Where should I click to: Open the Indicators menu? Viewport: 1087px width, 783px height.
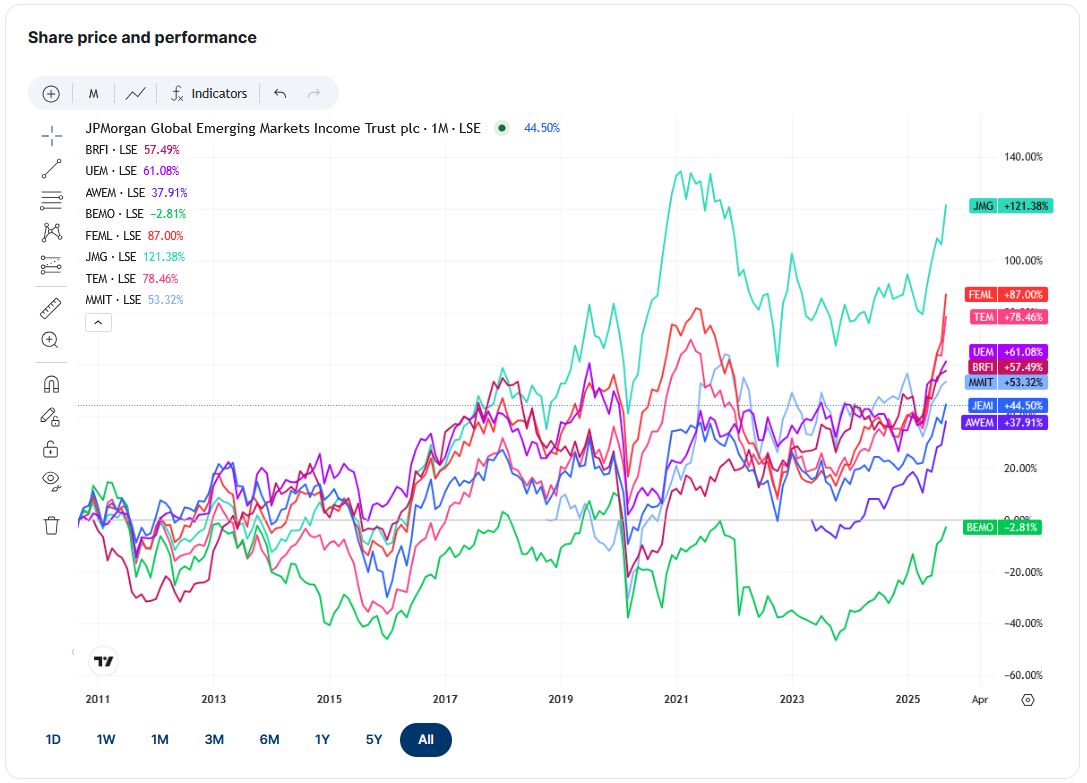209,94
